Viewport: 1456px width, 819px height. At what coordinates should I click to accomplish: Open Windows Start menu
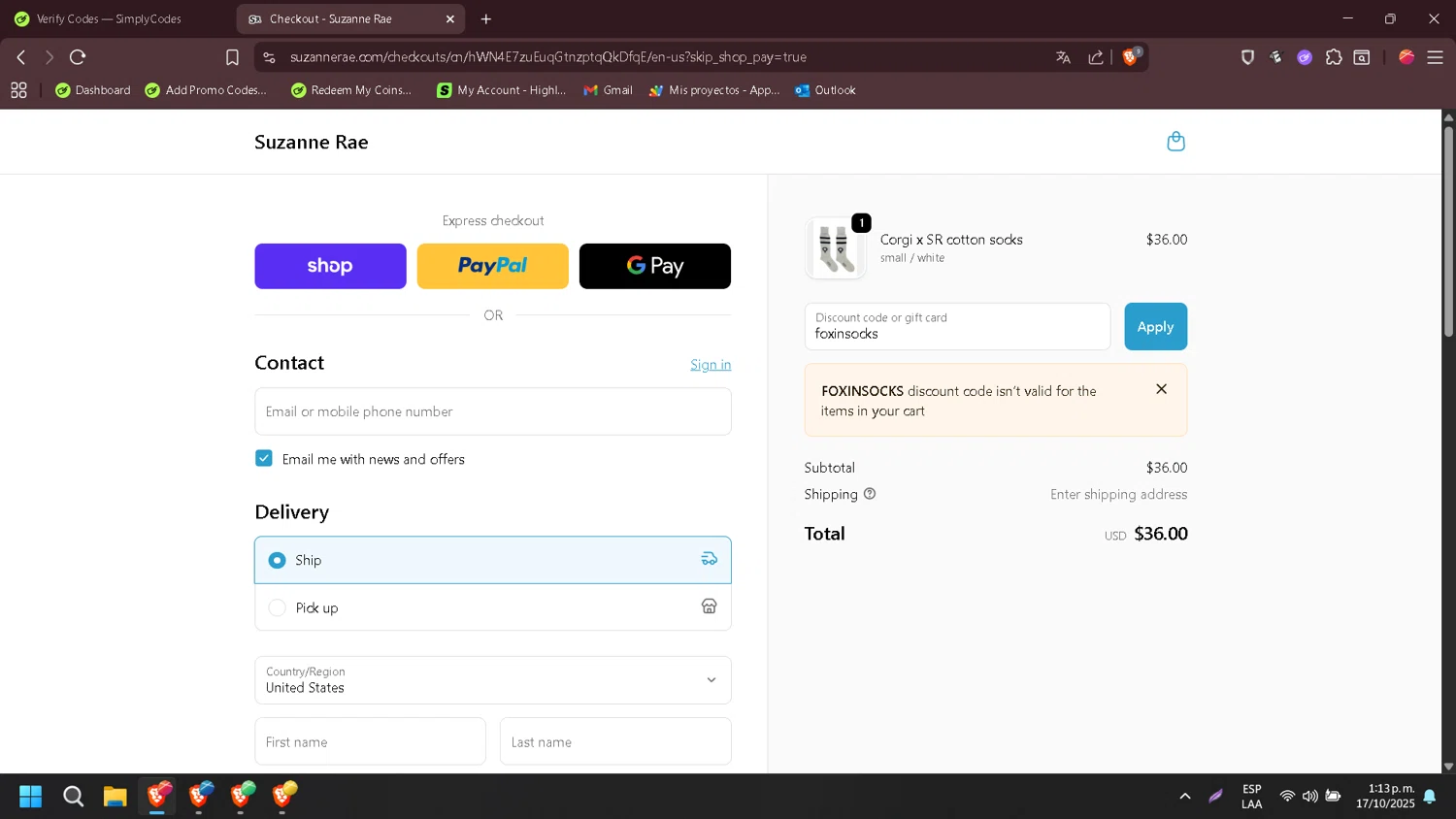point(31,797)
